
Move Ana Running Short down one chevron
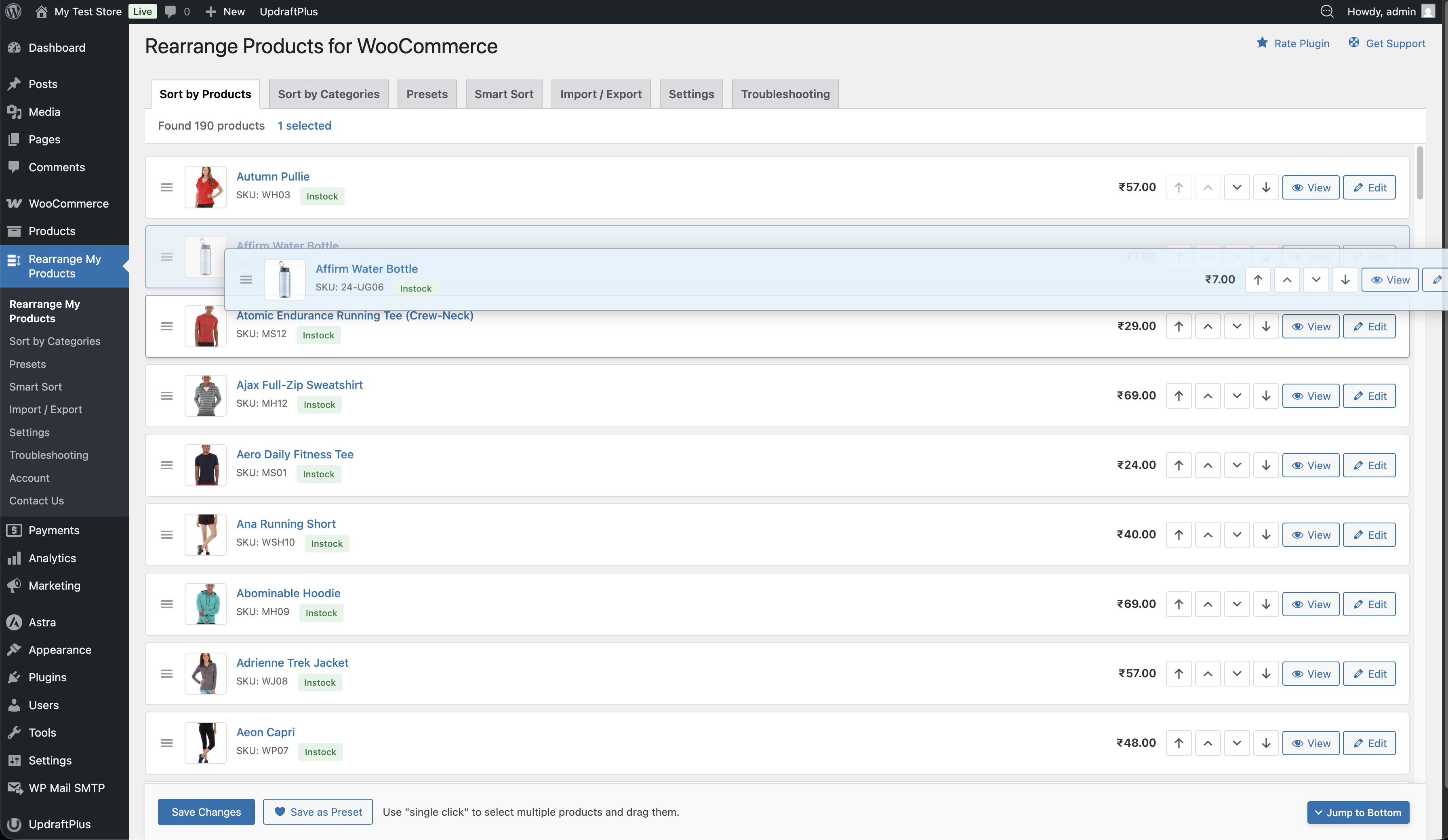(x=1237, y=535)
